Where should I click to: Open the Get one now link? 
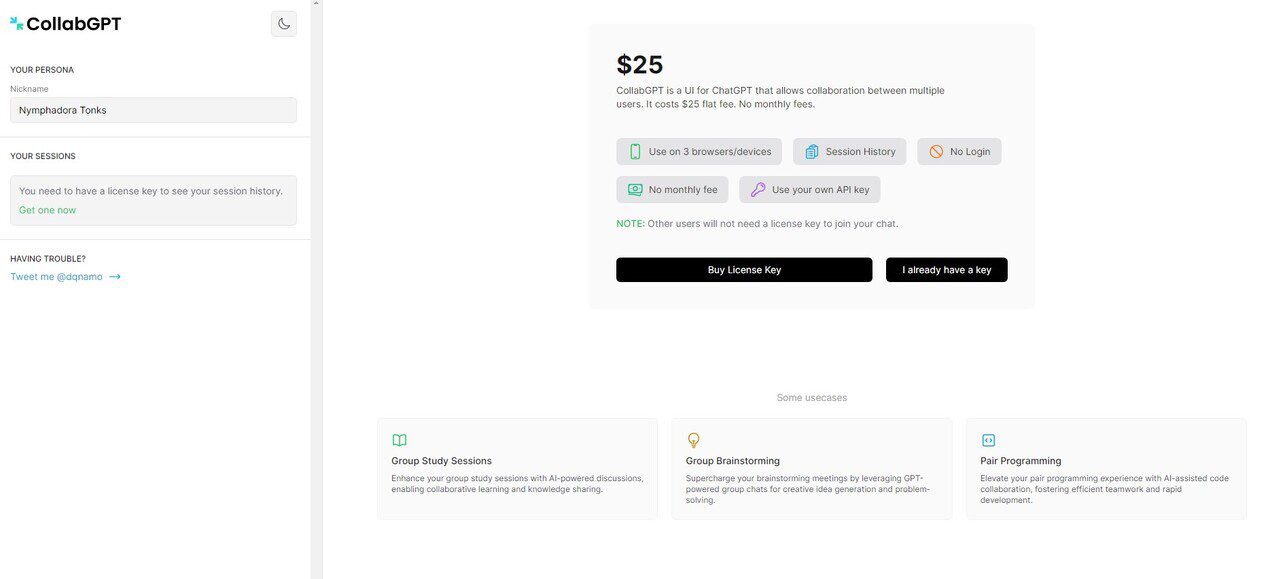pyautogui.click(x=47, y=210)
